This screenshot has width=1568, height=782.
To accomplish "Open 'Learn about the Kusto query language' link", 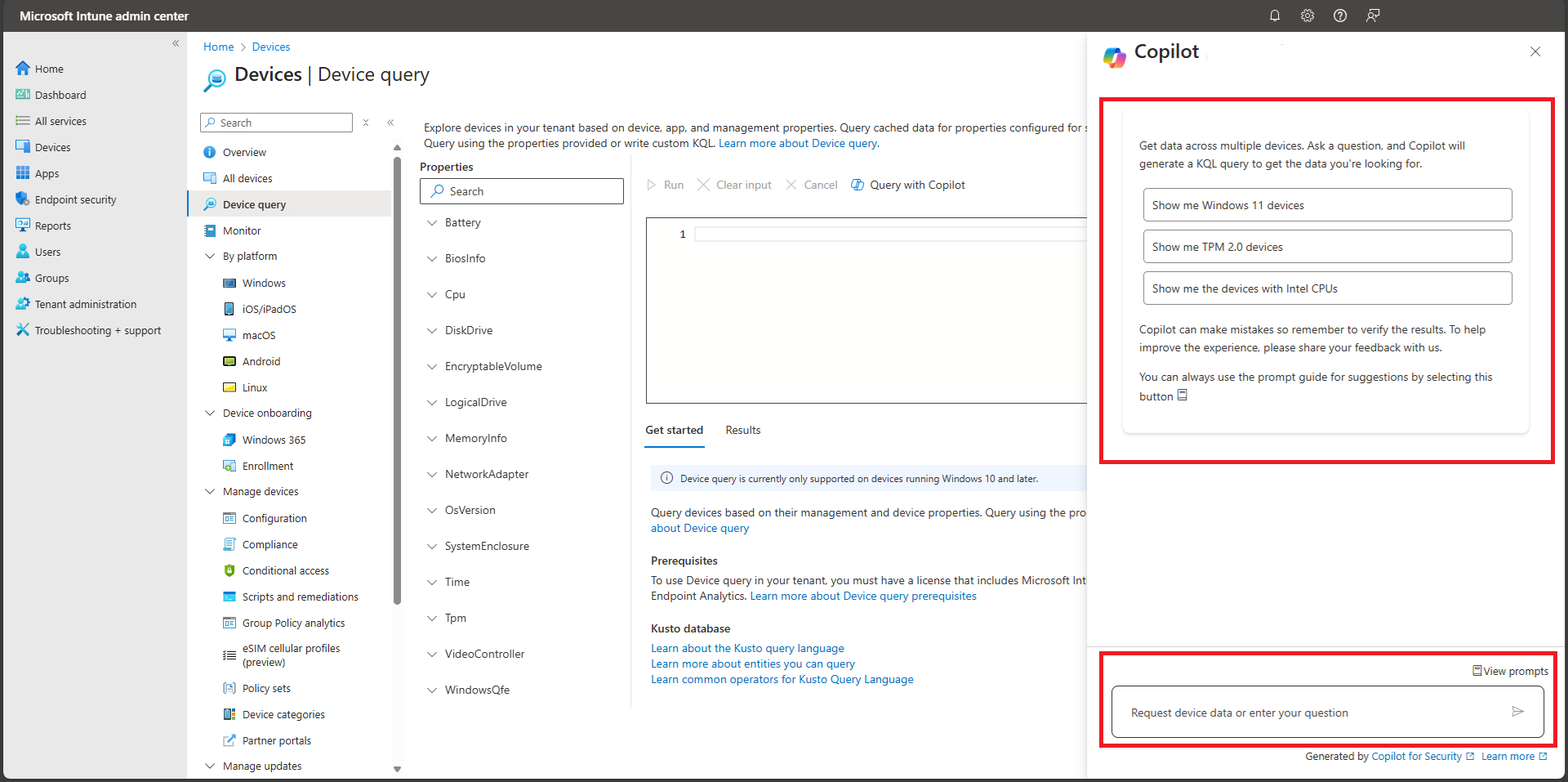I will (747, 648).
